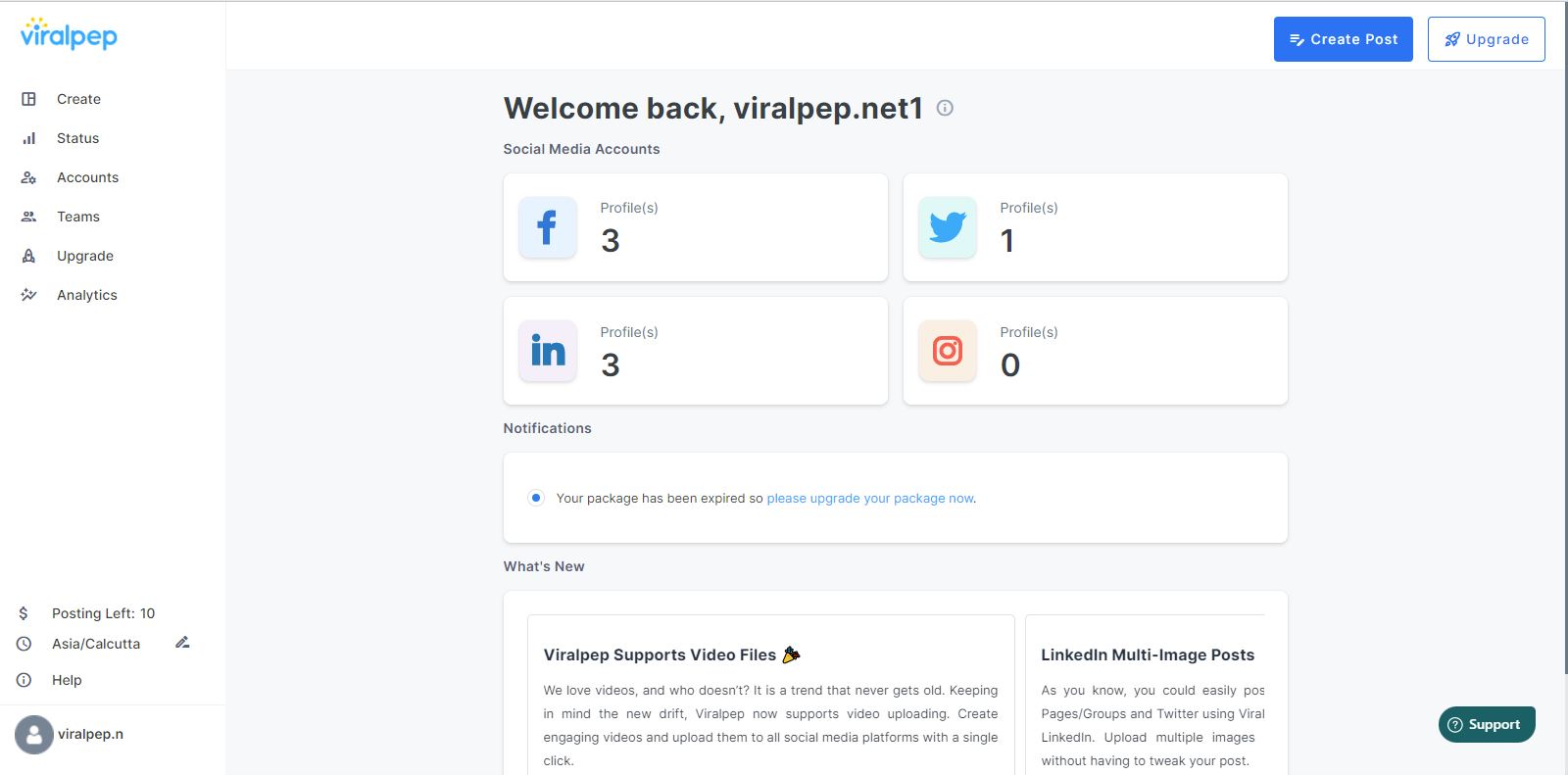The height and width of the screenshot is (775, 1568).
Task: Click the Notifications heading
Action: [547, 428]
